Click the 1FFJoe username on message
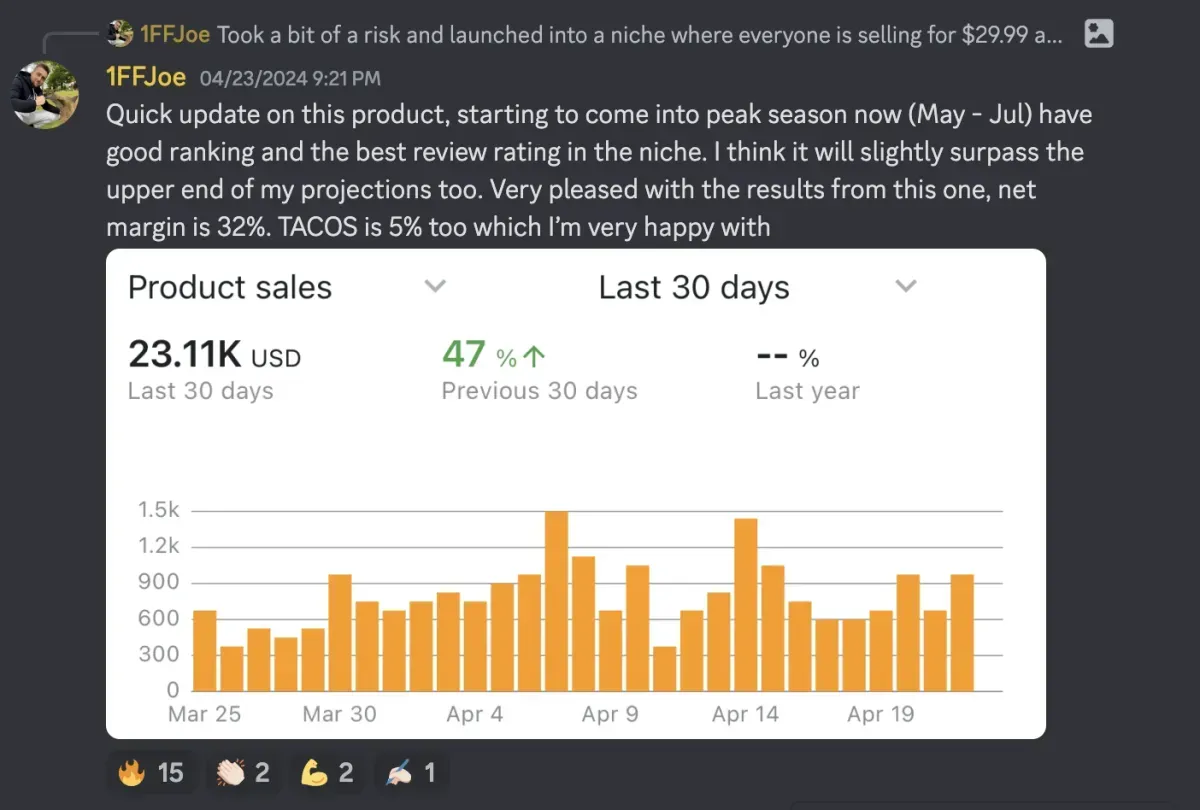 [x=146, y=77]
